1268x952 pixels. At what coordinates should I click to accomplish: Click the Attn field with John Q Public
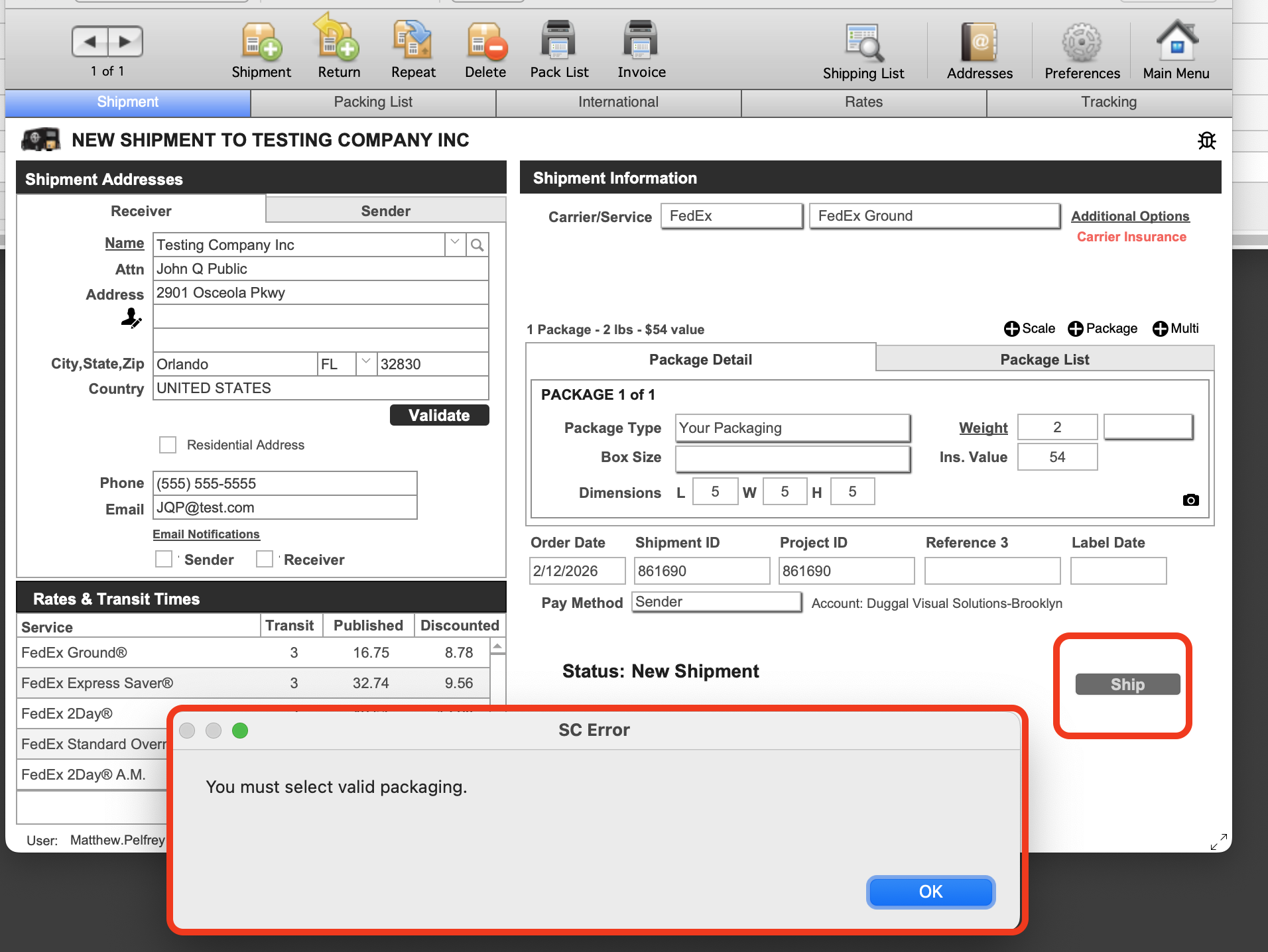[x=321, y=268]
